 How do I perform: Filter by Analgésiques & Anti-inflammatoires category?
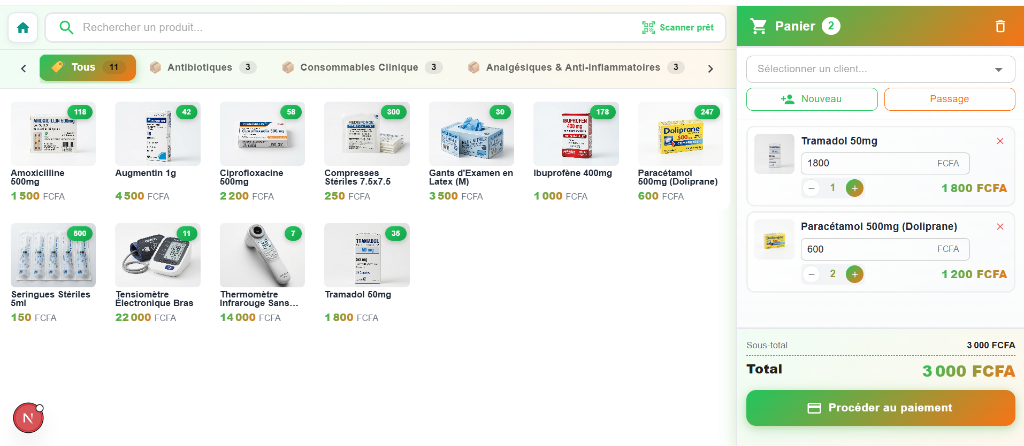[x=576, y=67]
